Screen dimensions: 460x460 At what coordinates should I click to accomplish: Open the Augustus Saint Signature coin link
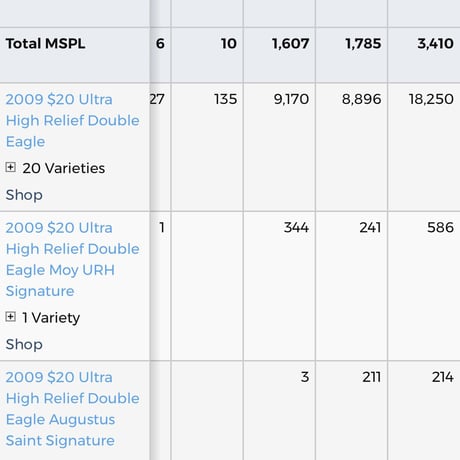pyautogui.click(x=72, y=409)
